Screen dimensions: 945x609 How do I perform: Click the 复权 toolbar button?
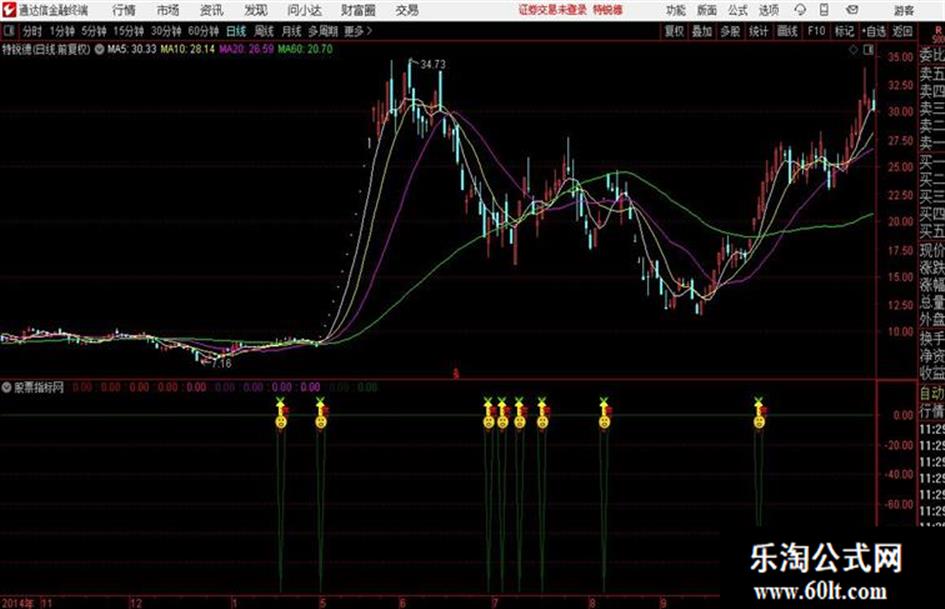pos(674,31)
